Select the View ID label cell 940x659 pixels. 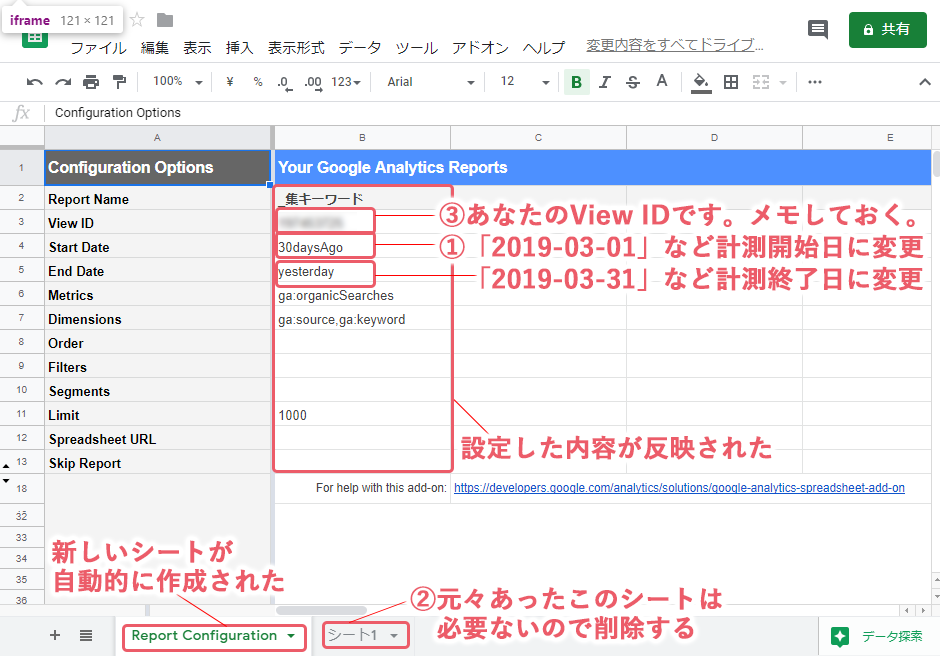[158, 223]
